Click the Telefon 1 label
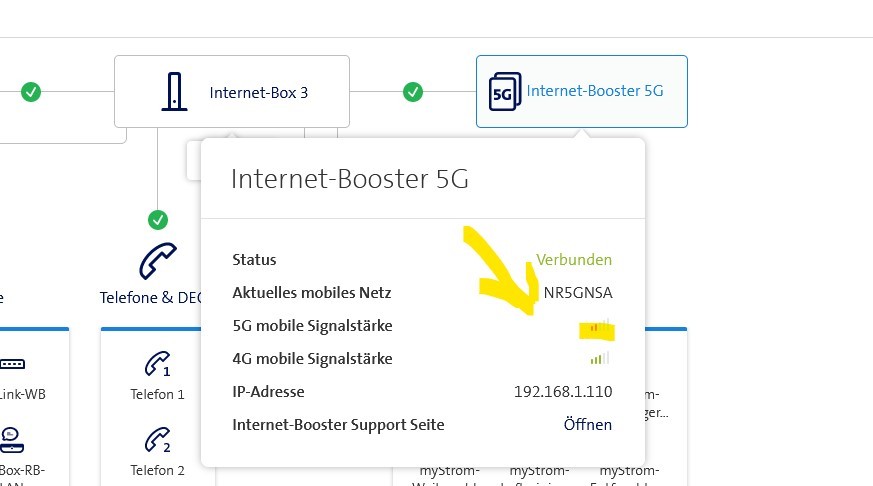The image size is (873, 486). point(157,394)
